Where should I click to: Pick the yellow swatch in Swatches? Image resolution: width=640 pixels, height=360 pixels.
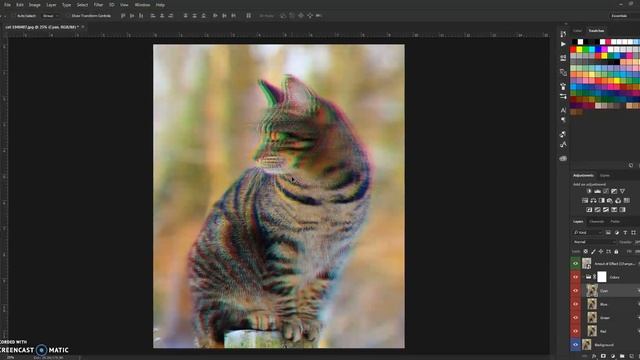coord(579,49)
